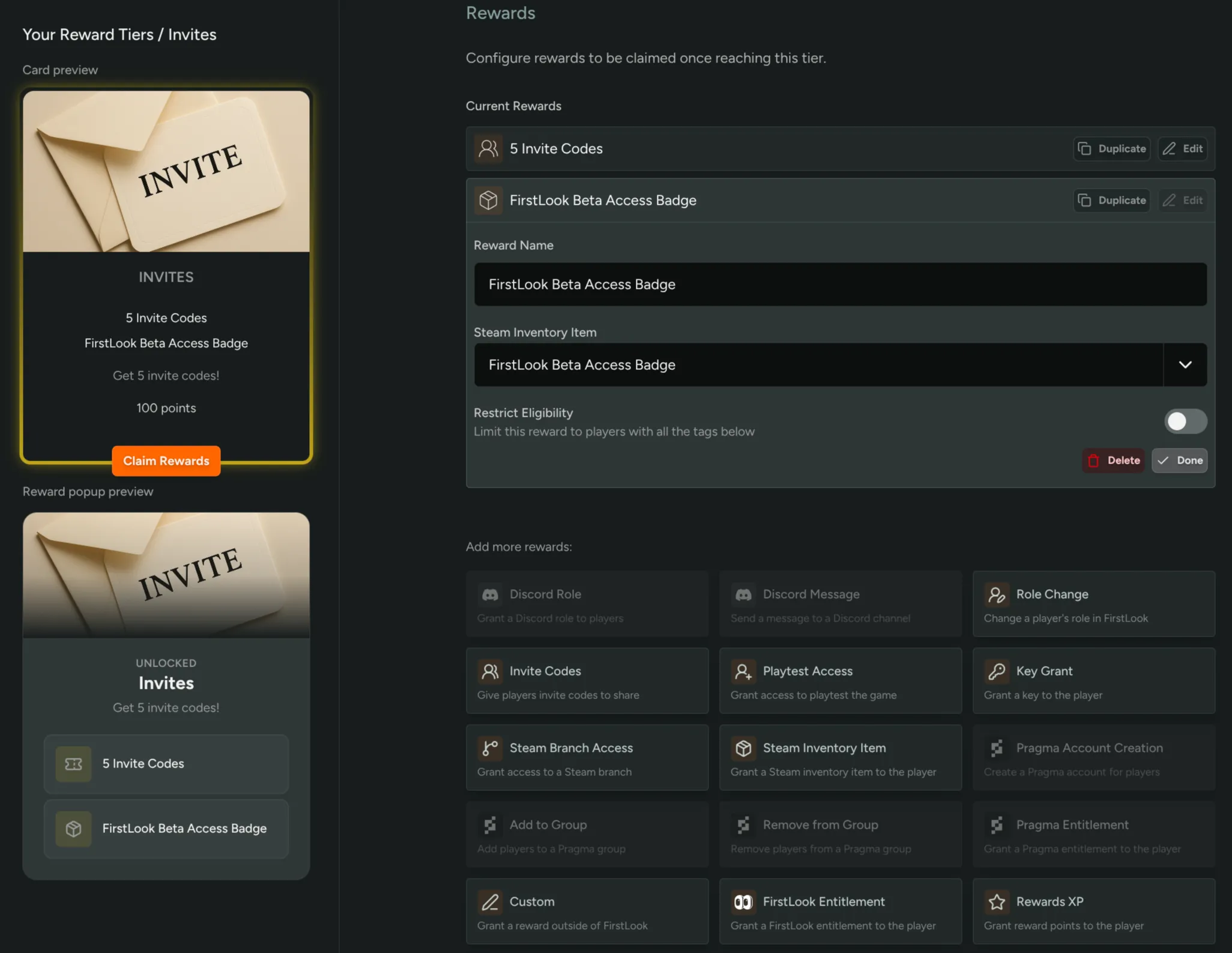Click the trash icon in Delete button

tap(1094, 461)
